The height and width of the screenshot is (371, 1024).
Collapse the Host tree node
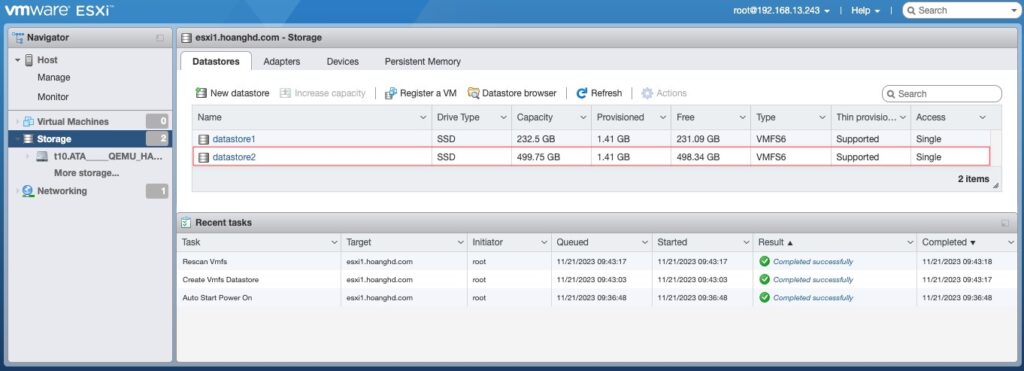(x=18, y=60)
